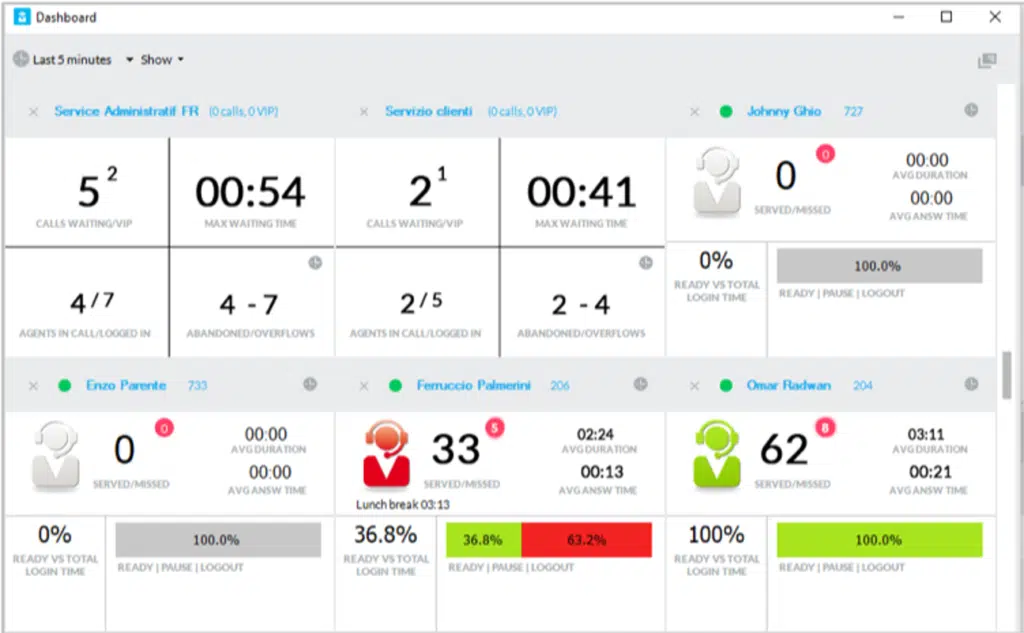Viewport: 1024px width, 633px height.
Task: Click the green agent avatar for Omar Radwan
Action: pyautogui.click(x=718, y=454)
